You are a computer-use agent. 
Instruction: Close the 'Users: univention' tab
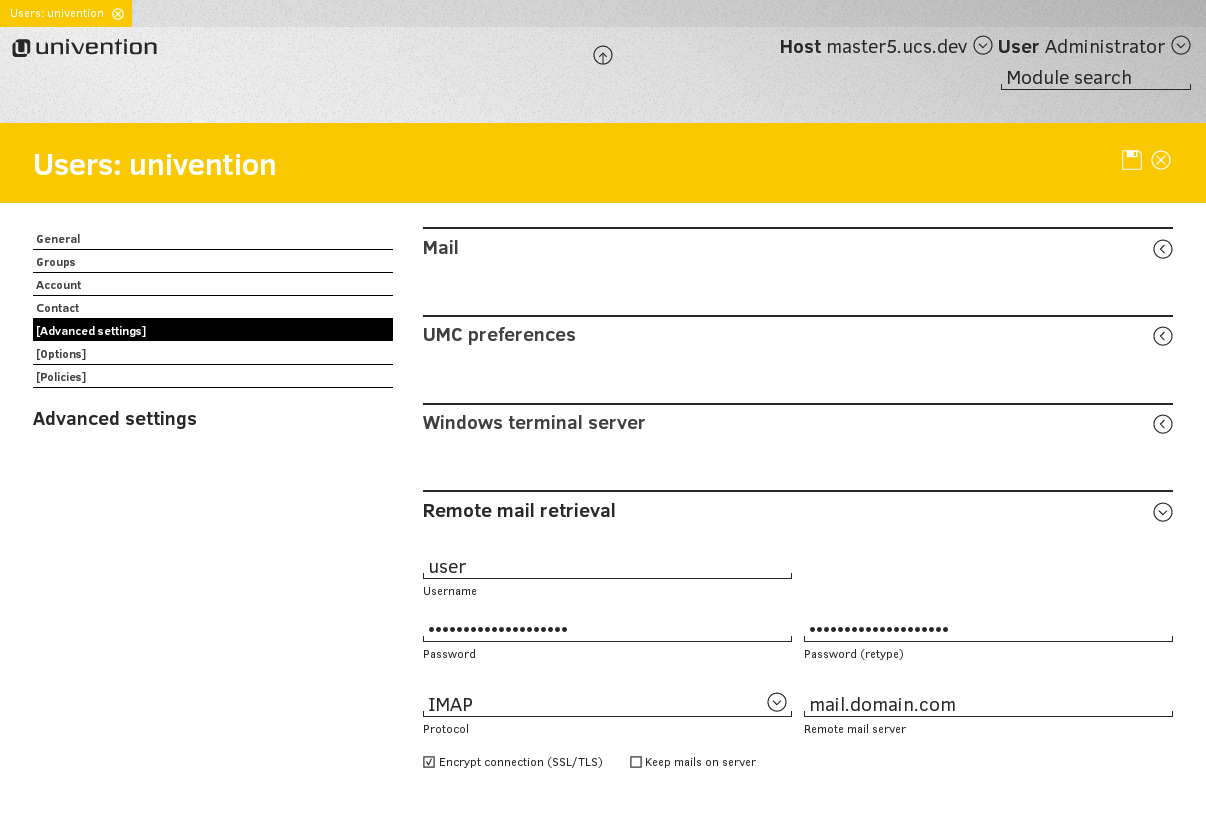(118, 14)
